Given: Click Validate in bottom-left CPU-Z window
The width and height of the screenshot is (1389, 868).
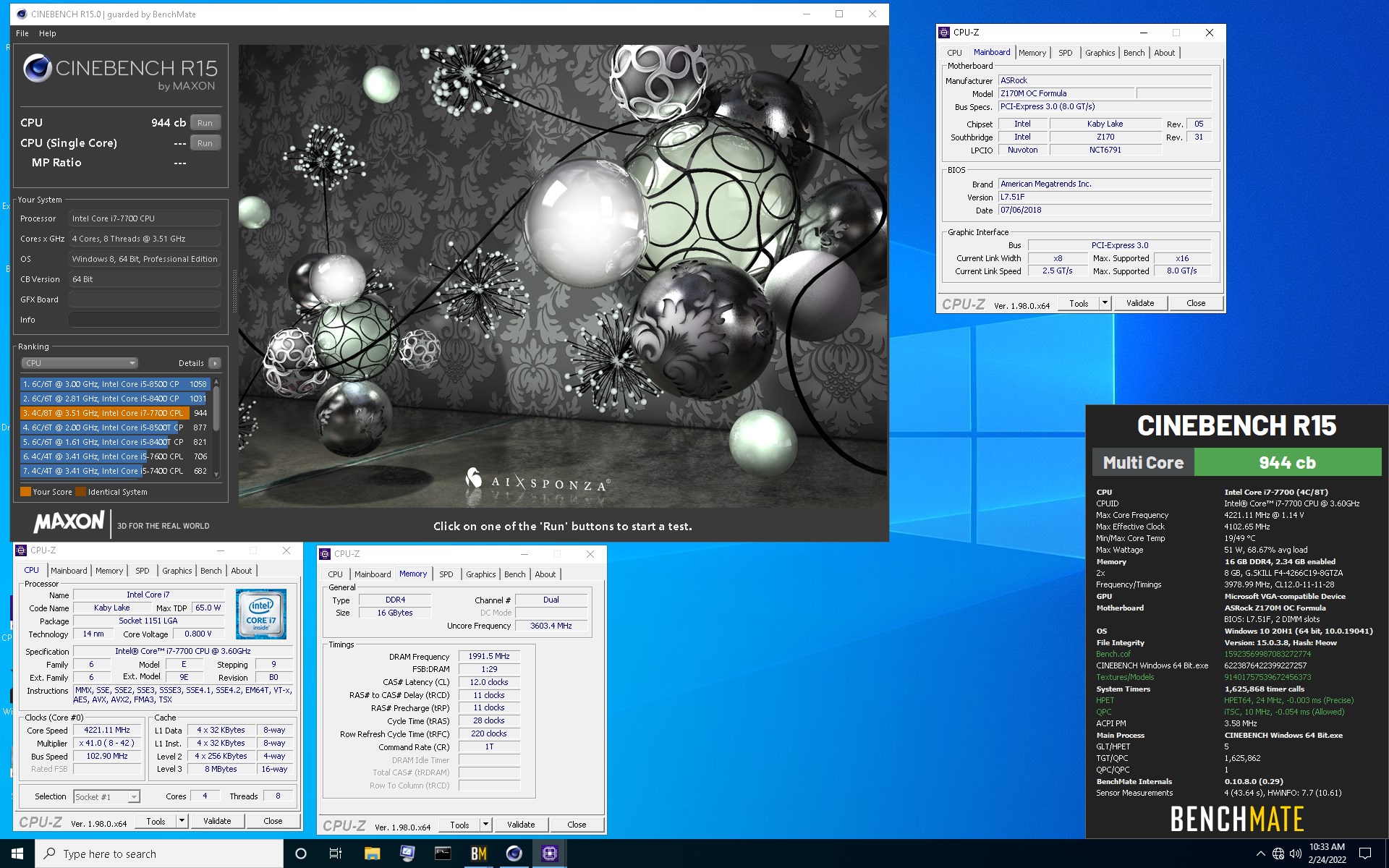Looking at the screenshot, I should tap(217, 821).
